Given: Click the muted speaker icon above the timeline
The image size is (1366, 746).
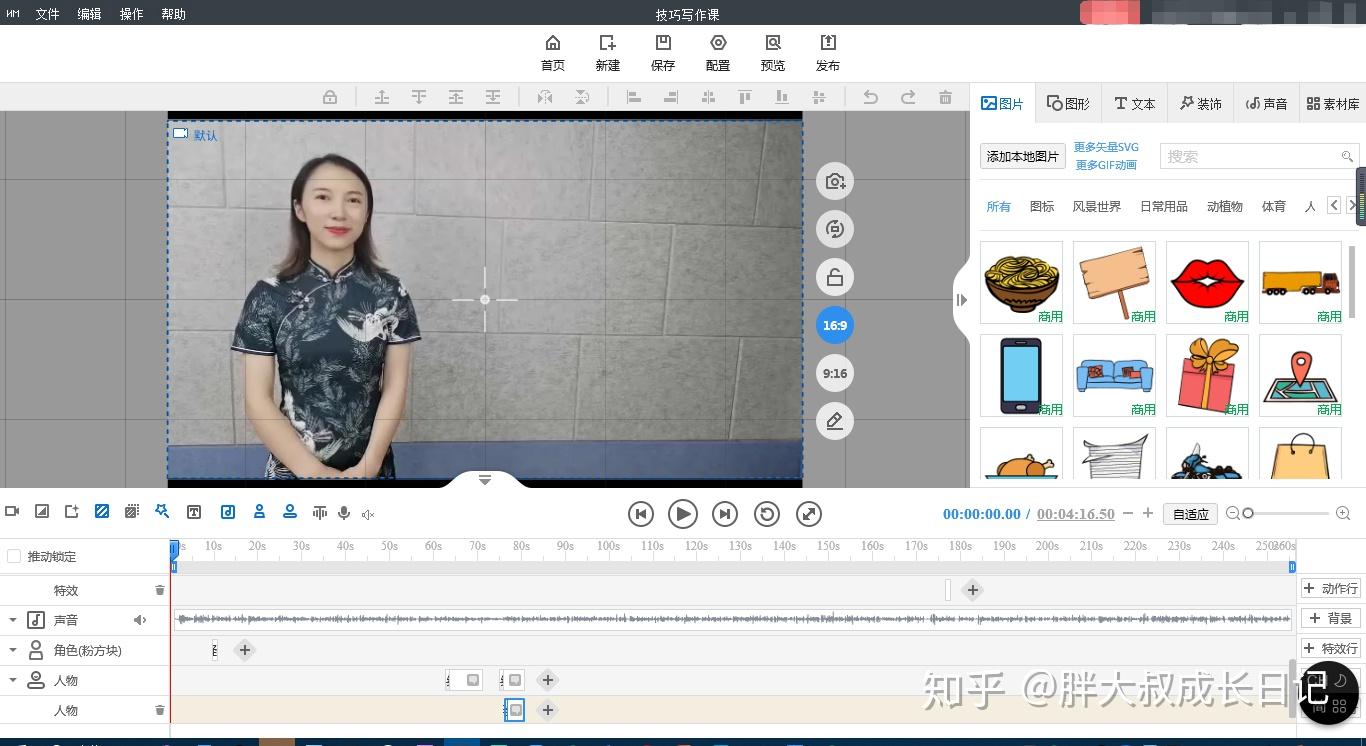Looking at the screenshot, I should point(368,514).
